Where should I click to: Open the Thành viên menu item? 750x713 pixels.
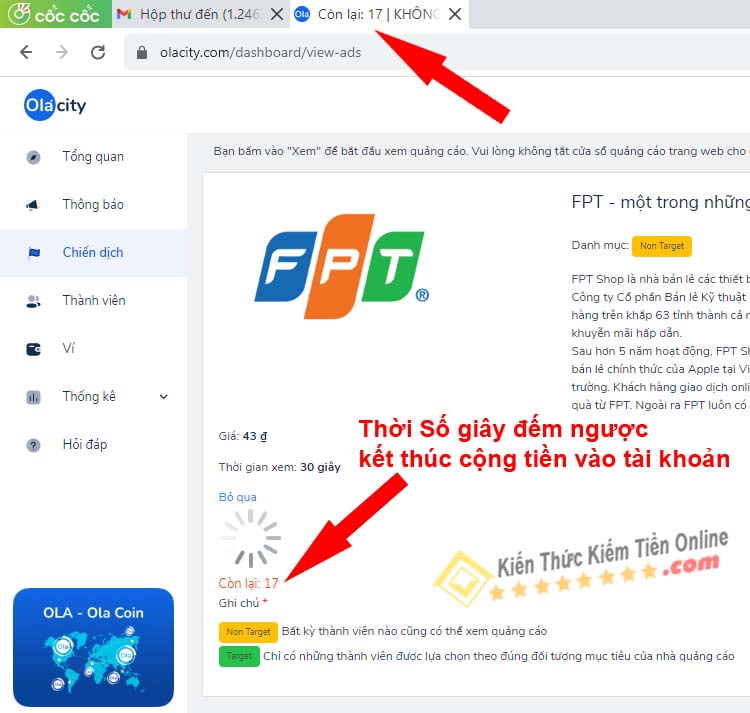pyautogui.click(x=93, y=300)
